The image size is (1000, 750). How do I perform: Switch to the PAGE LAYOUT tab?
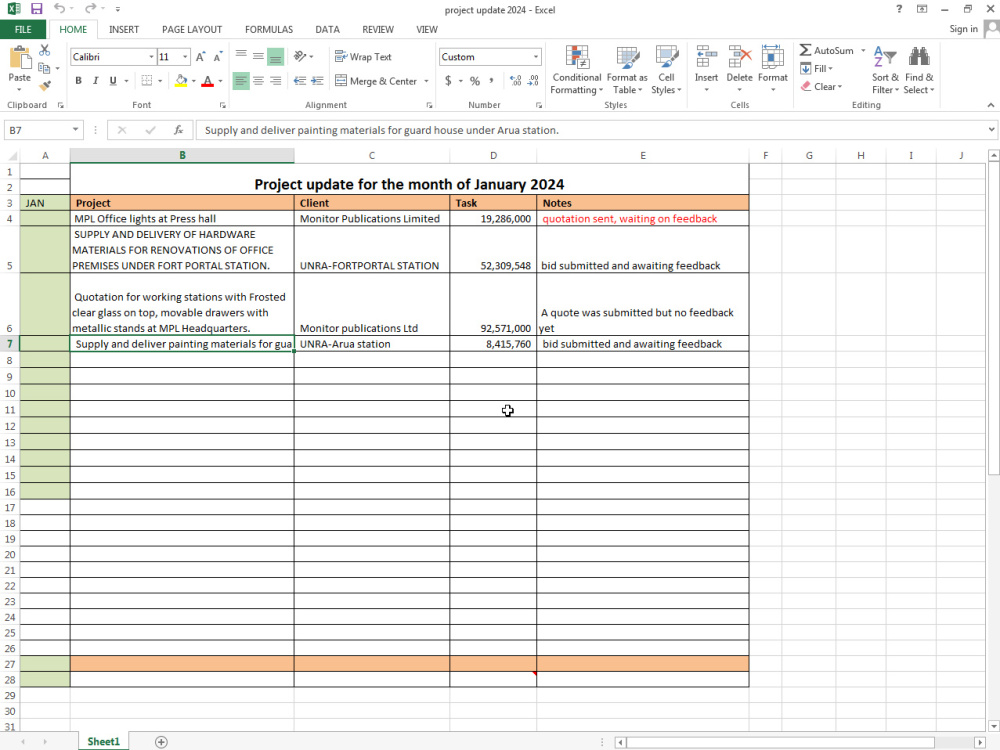(192, 29)
